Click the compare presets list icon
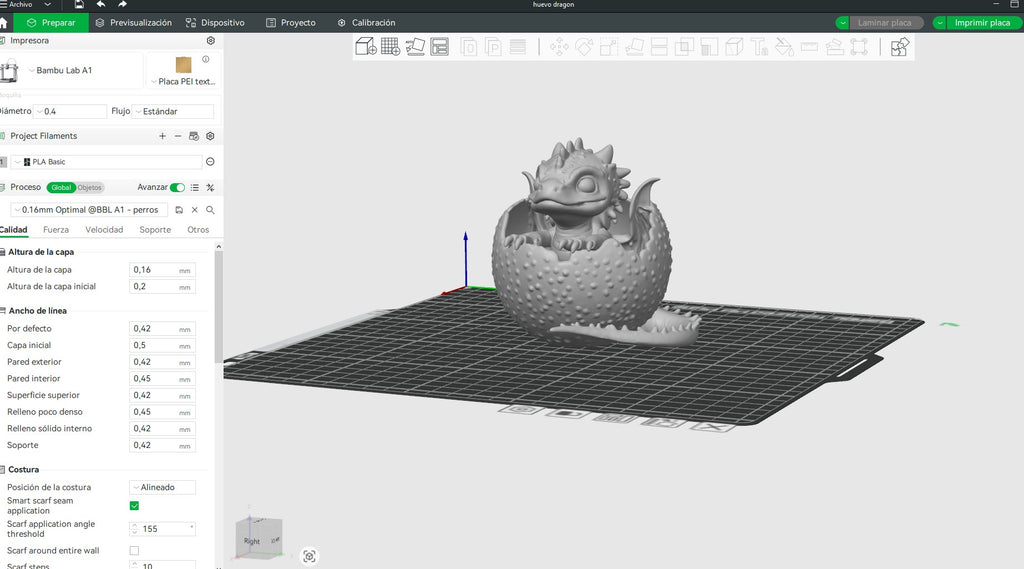Image resolution: width=1024 pixels, height=569 pixels. (x=195, y=187)
